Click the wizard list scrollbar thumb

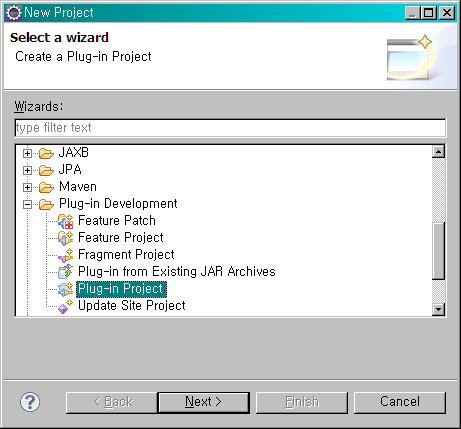pyautogui.click(x=438, y=251)
